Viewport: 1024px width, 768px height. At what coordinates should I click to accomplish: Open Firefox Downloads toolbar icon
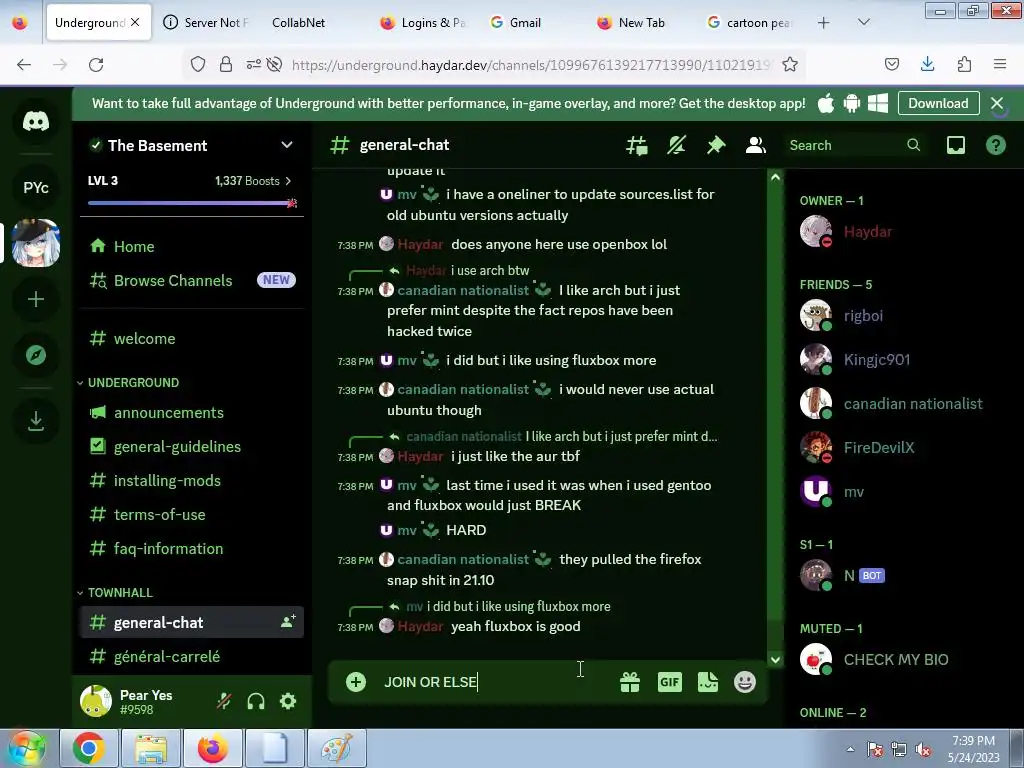(927, 65)
